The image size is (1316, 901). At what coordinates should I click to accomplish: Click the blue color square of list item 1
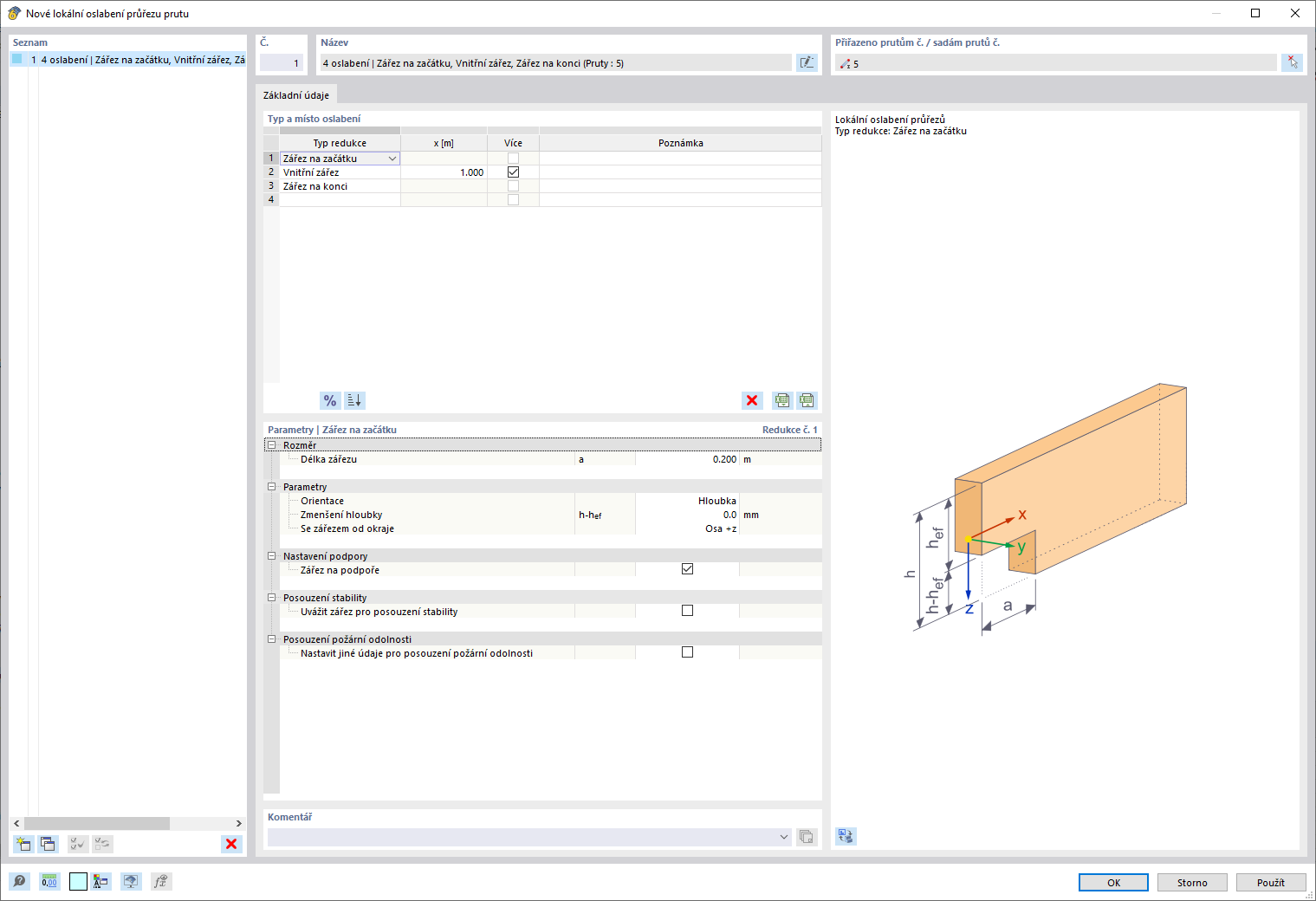(16, 60)
